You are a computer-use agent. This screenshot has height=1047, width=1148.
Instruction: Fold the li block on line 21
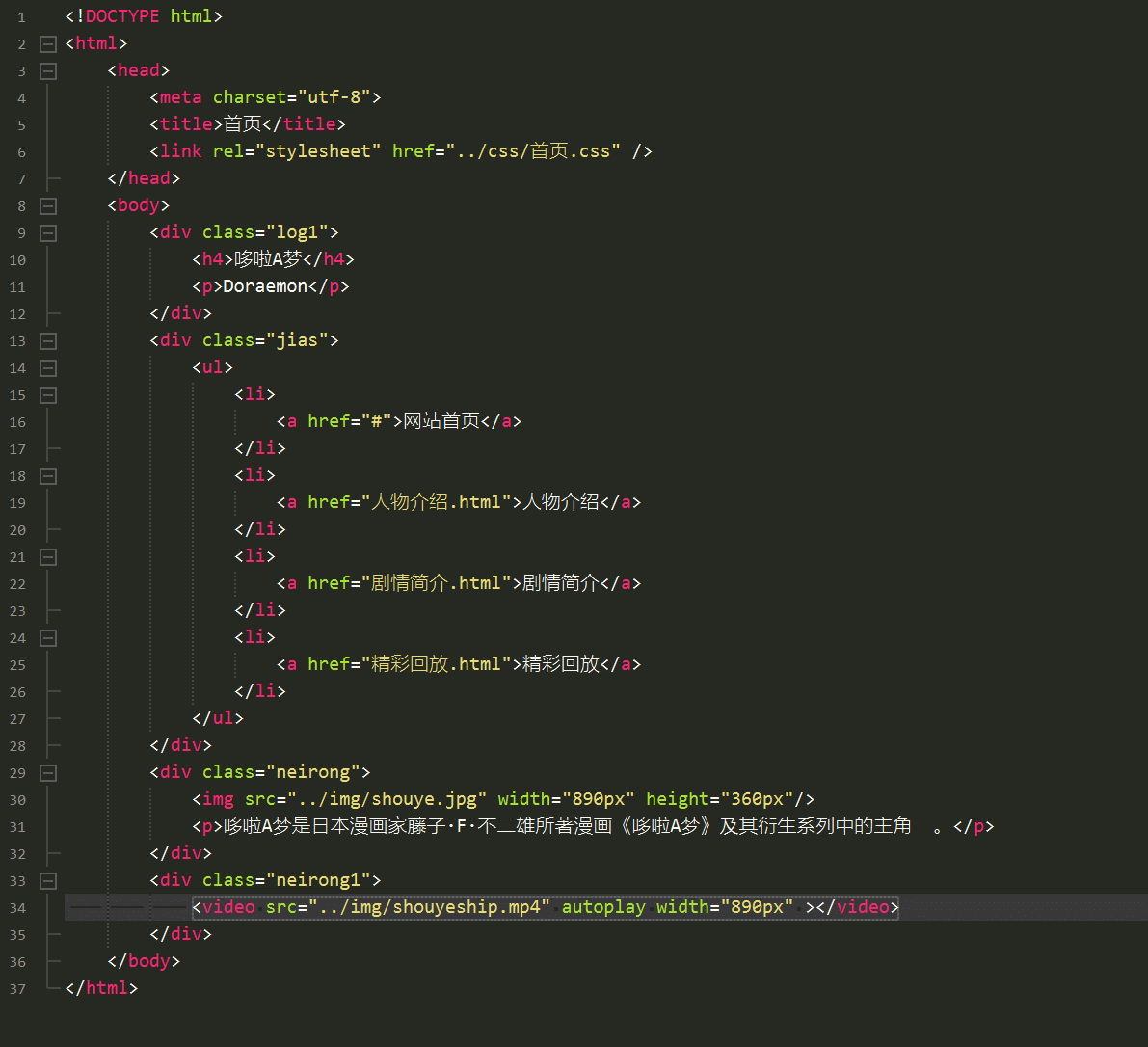48,556
